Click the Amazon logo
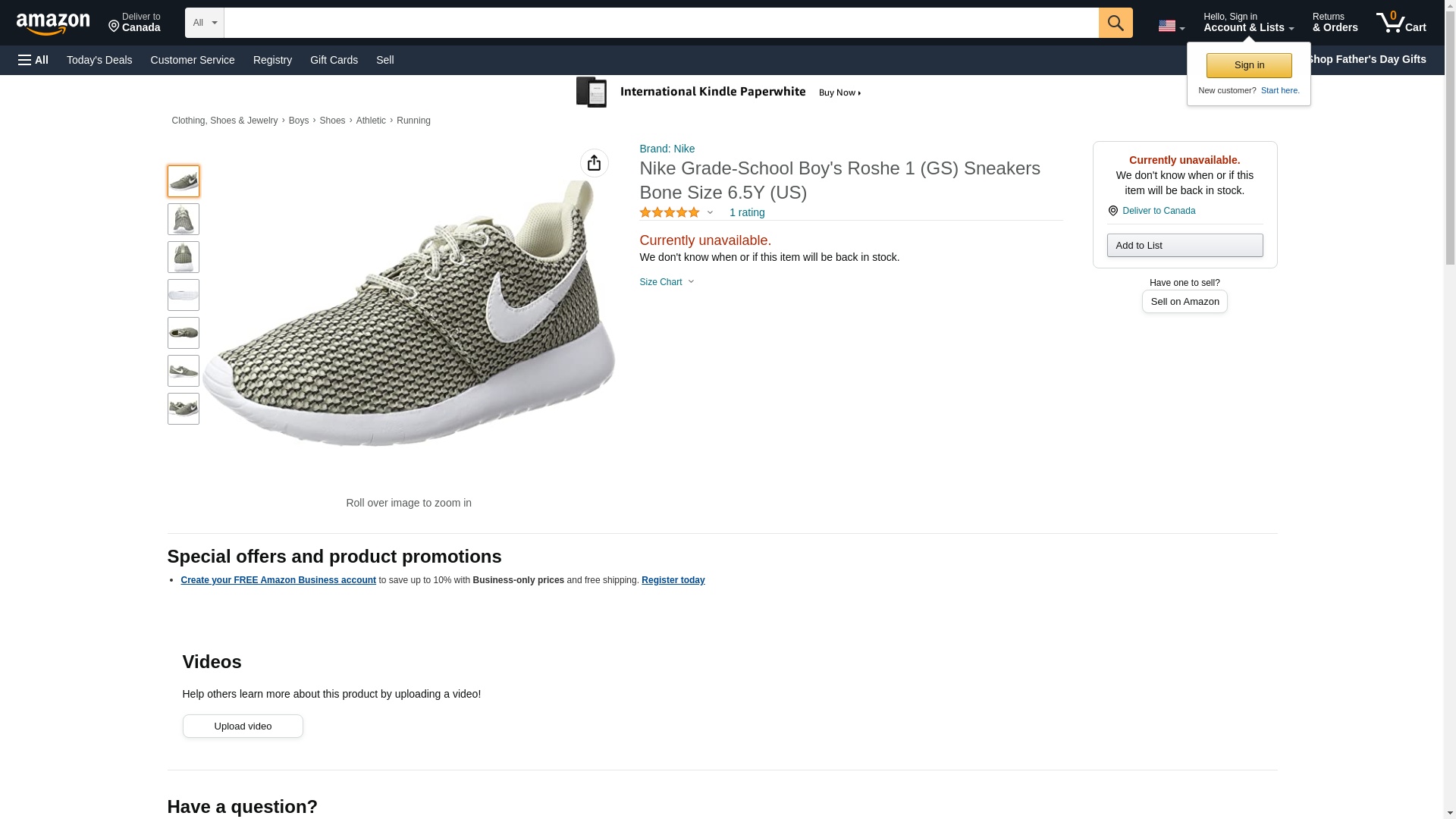Viewport: 1456px width, 819px height. (53, 24)
